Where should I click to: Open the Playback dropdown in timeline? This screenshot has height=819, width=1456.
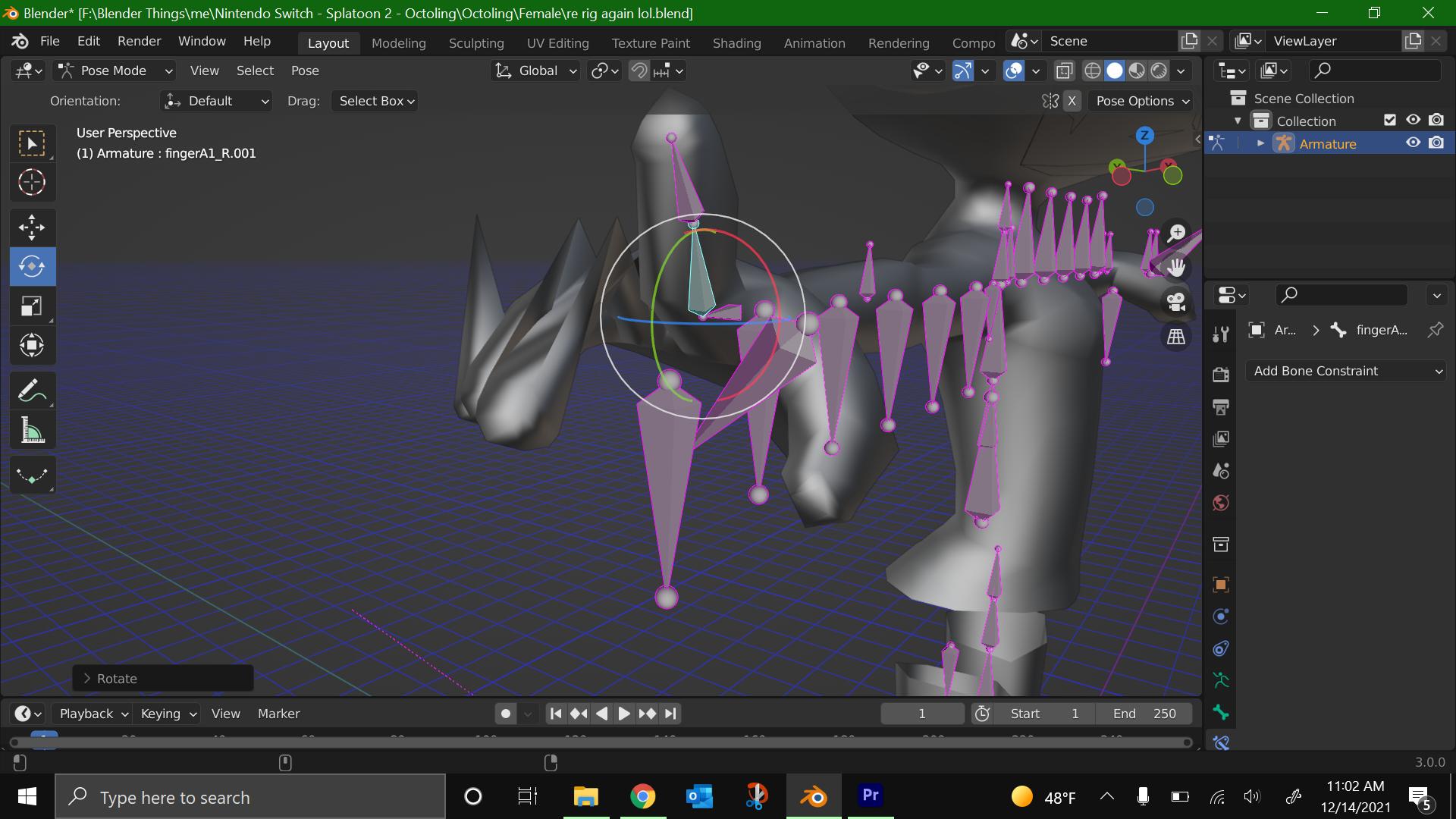point(94,714)
